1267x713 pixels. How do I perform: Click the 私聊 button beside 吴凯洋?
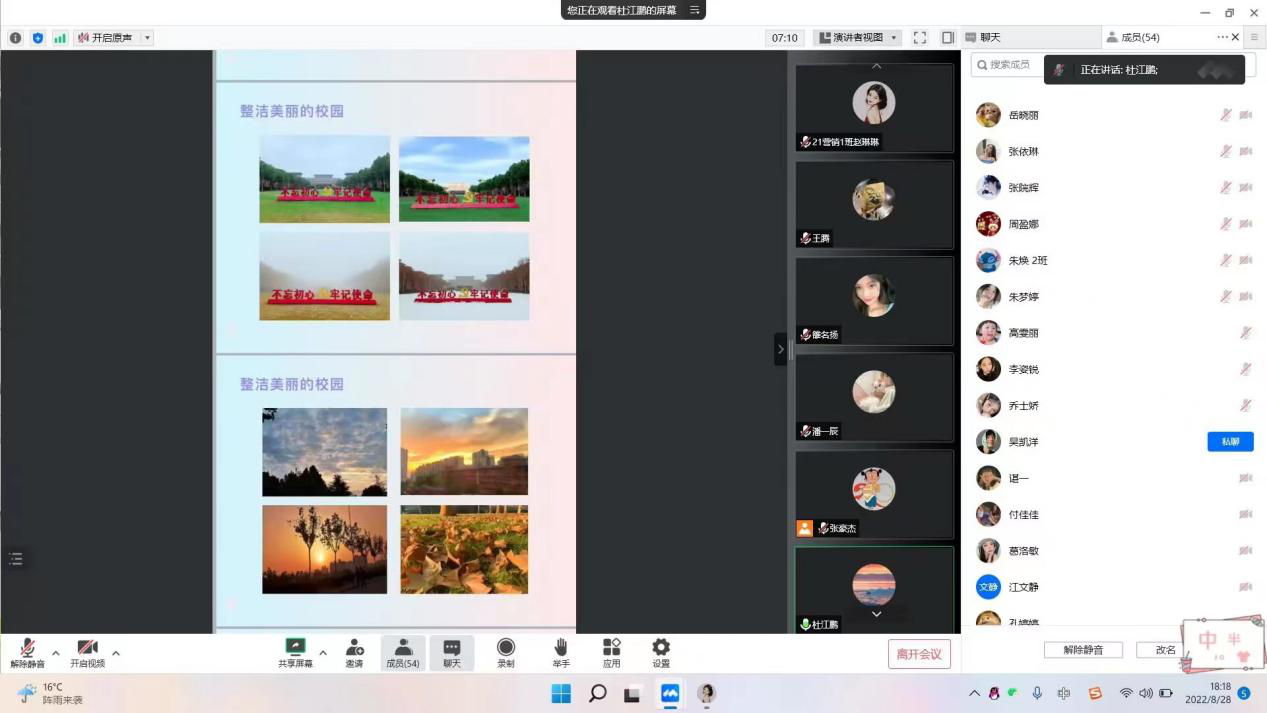(1230, 442)
